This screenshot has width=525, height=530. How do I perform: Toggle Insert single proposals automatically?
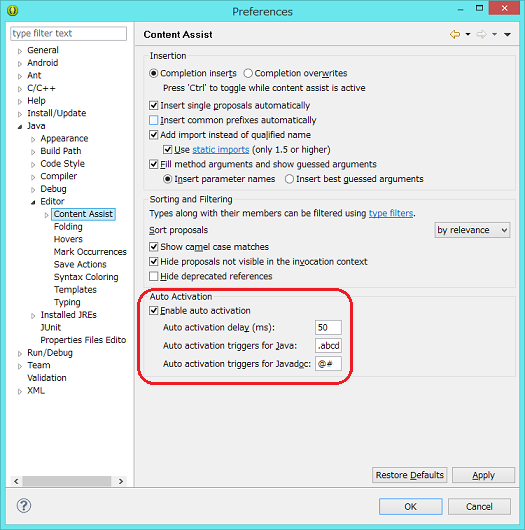(153, 105)
